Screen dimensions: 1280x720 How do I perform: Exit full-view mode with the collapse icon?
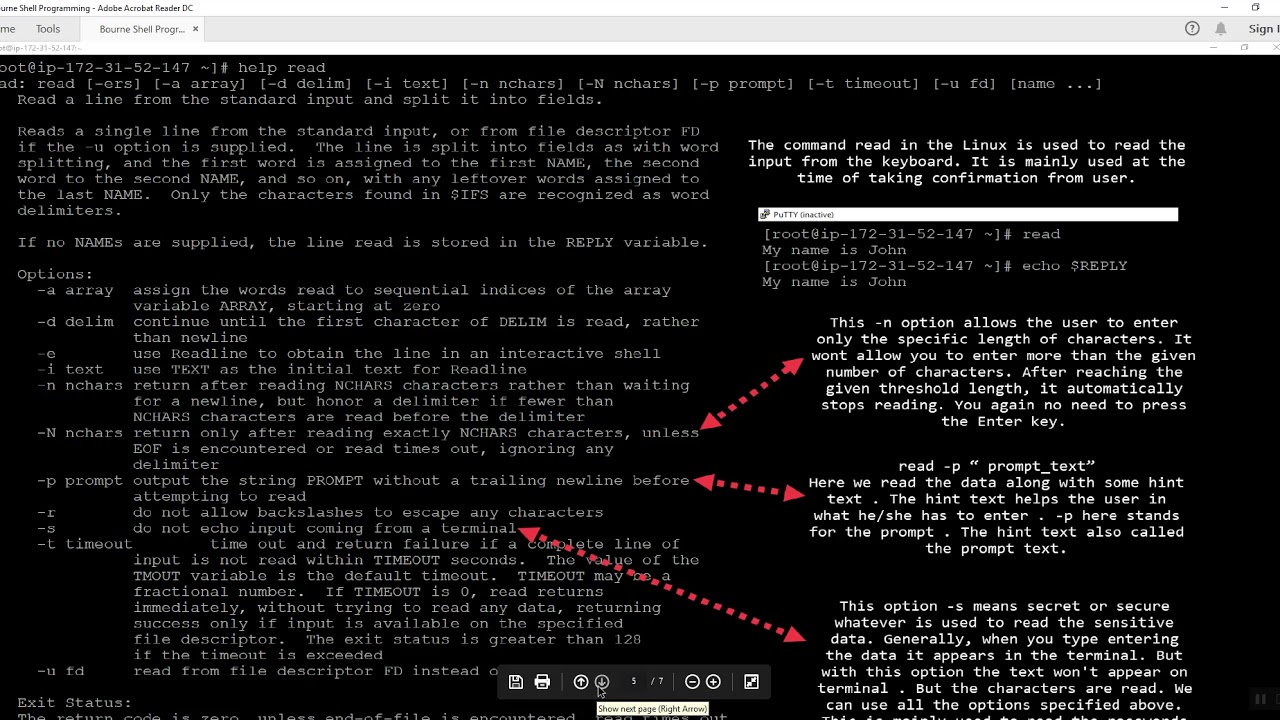pyautogui.click(x=751, y=682)
